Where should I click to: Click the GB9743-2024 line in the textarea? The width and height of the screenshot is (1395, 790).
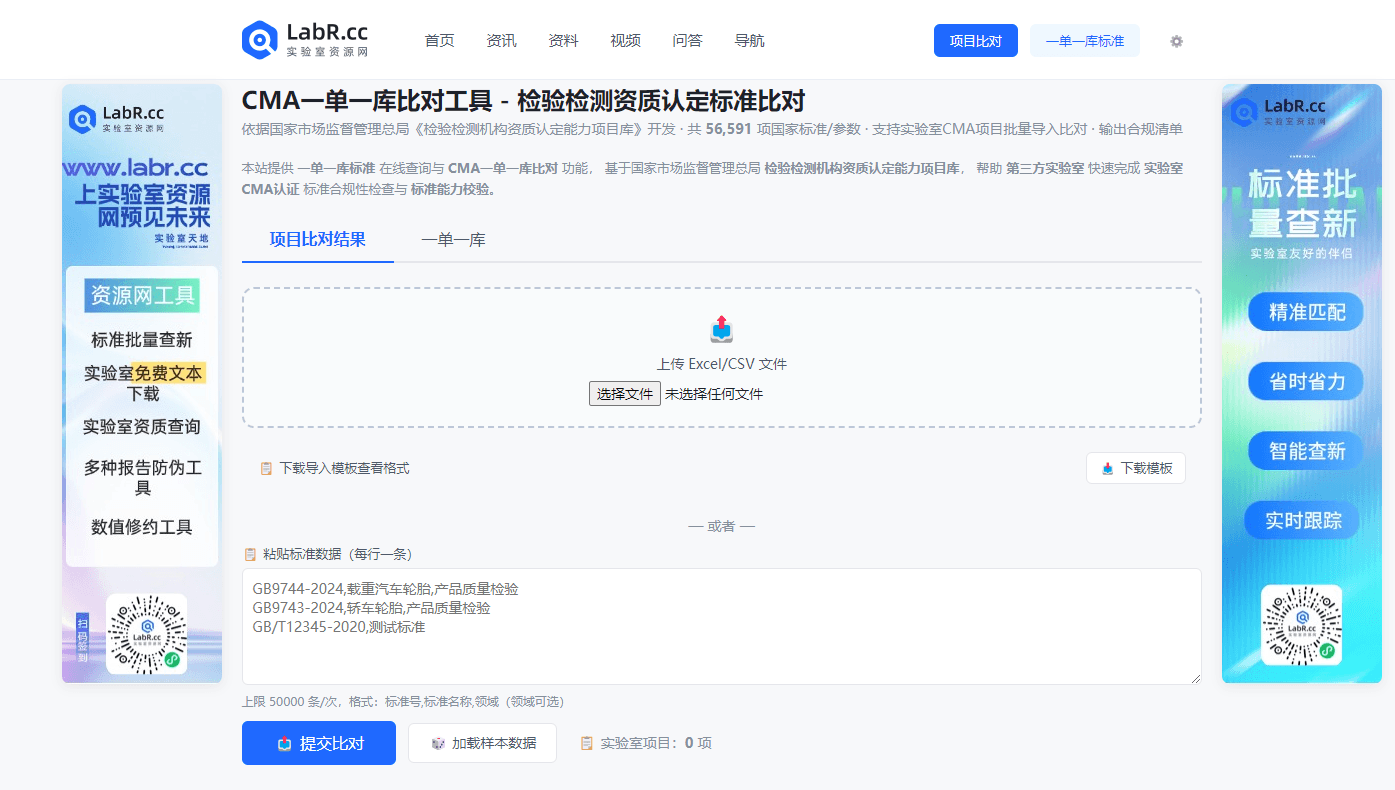tap(372, 608)
